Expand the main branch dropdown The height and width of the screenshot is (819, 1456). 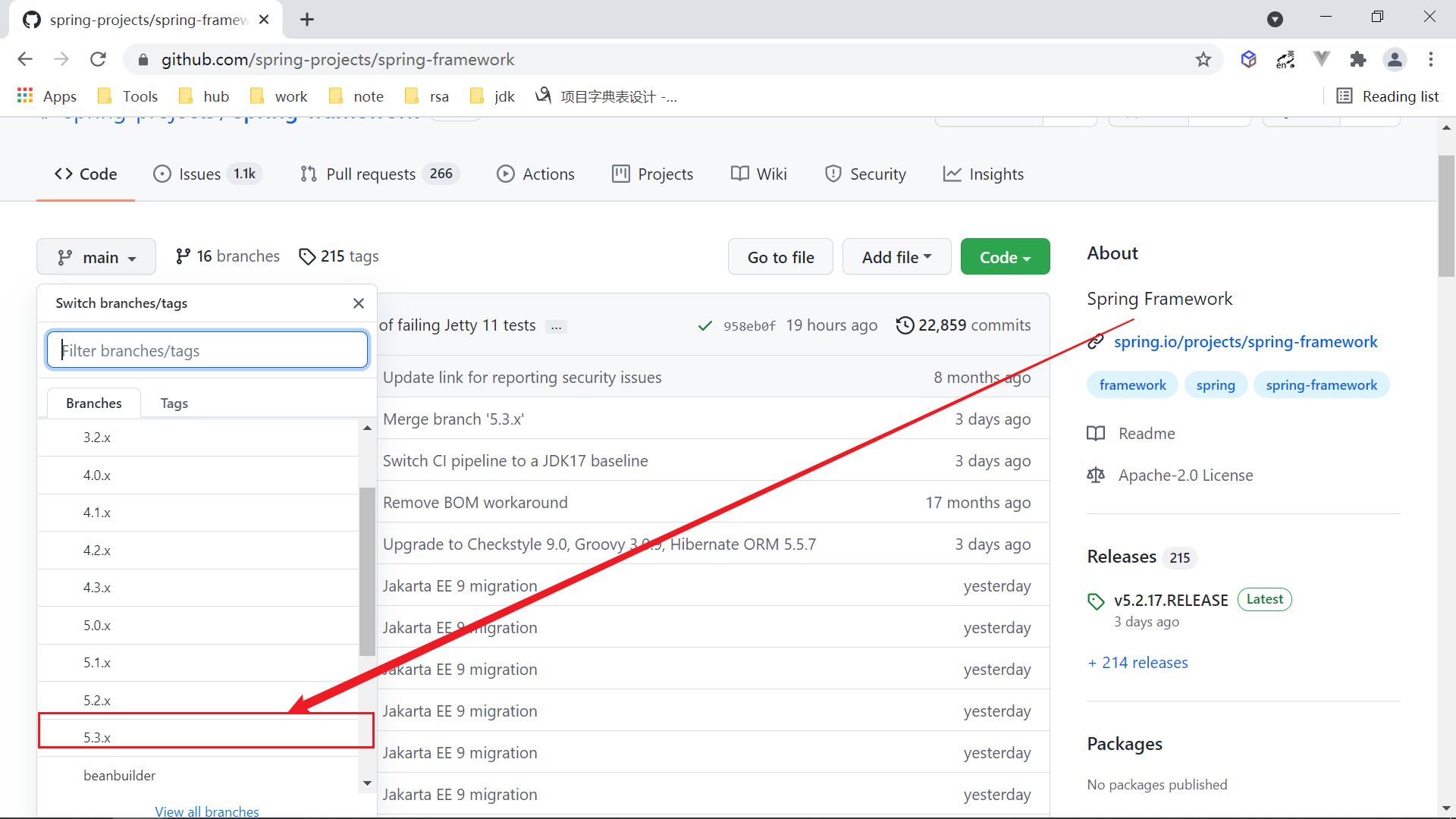coord(96,257)
